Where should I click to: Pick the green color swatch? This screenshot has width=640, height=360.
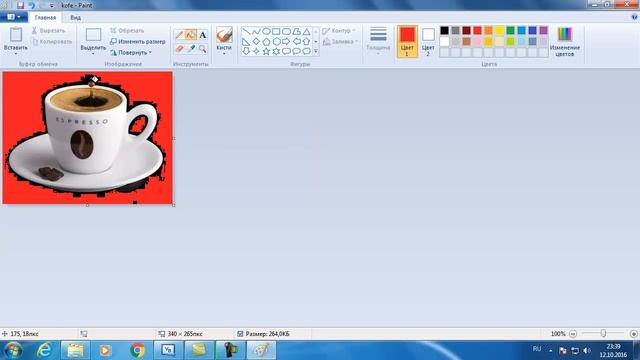pos(511,31)
